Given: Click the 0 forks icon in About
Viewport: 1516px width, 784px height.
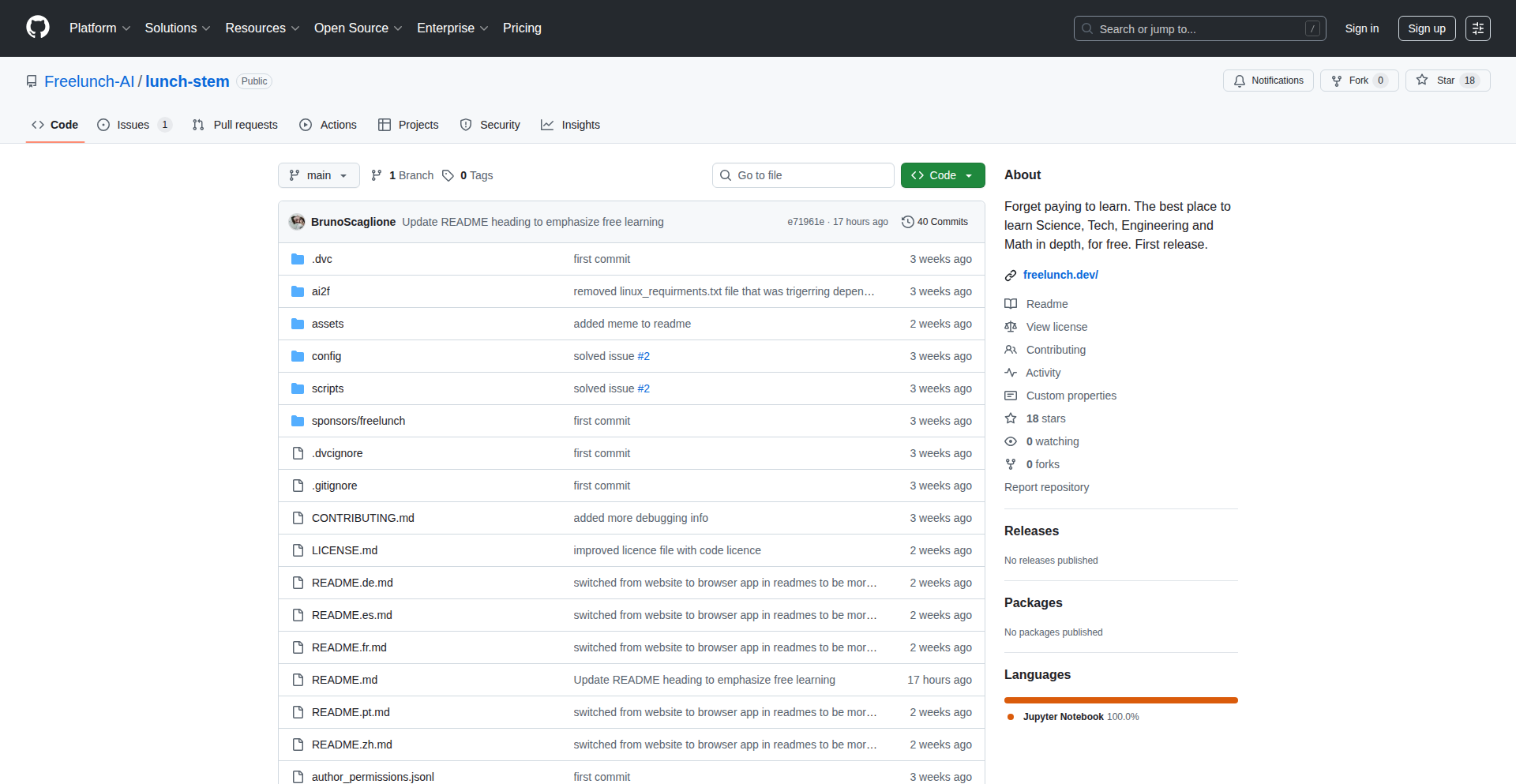Looking at the screenshot, I should point(1011,464).
